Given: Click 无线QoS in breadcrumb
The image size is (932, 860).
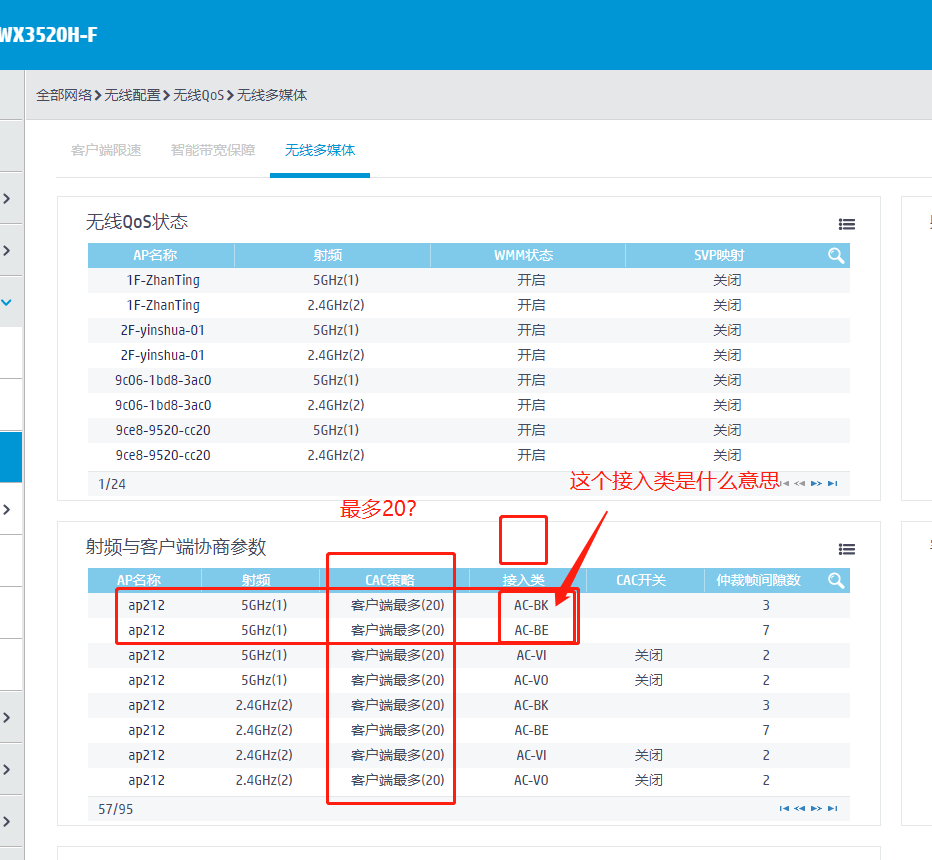Looking at the screenshot, I should [x=199, y=95].
